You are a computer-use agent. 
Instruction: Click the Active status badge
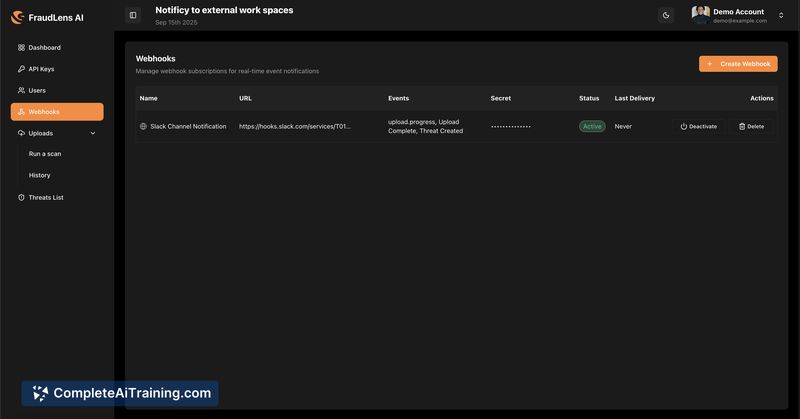point(592,127)
